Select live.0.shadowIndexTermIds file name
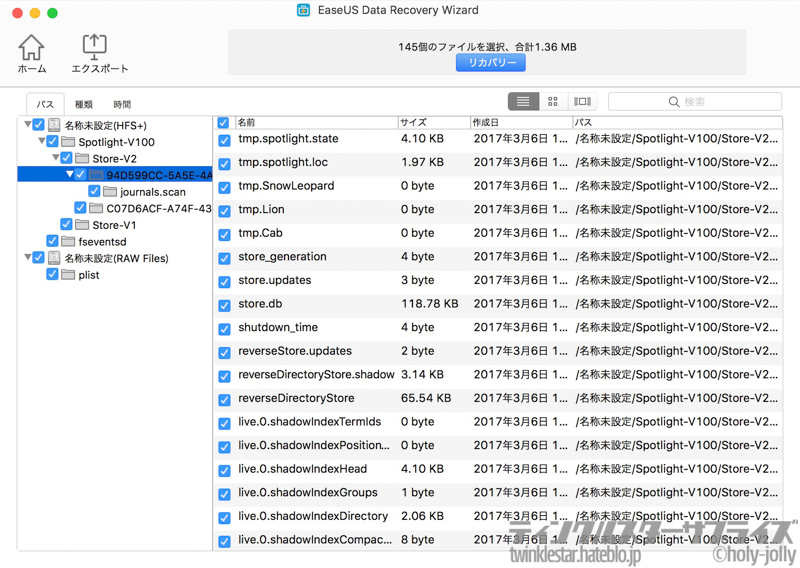This screenshot has width=800, height=568. (x=310, y=422)
